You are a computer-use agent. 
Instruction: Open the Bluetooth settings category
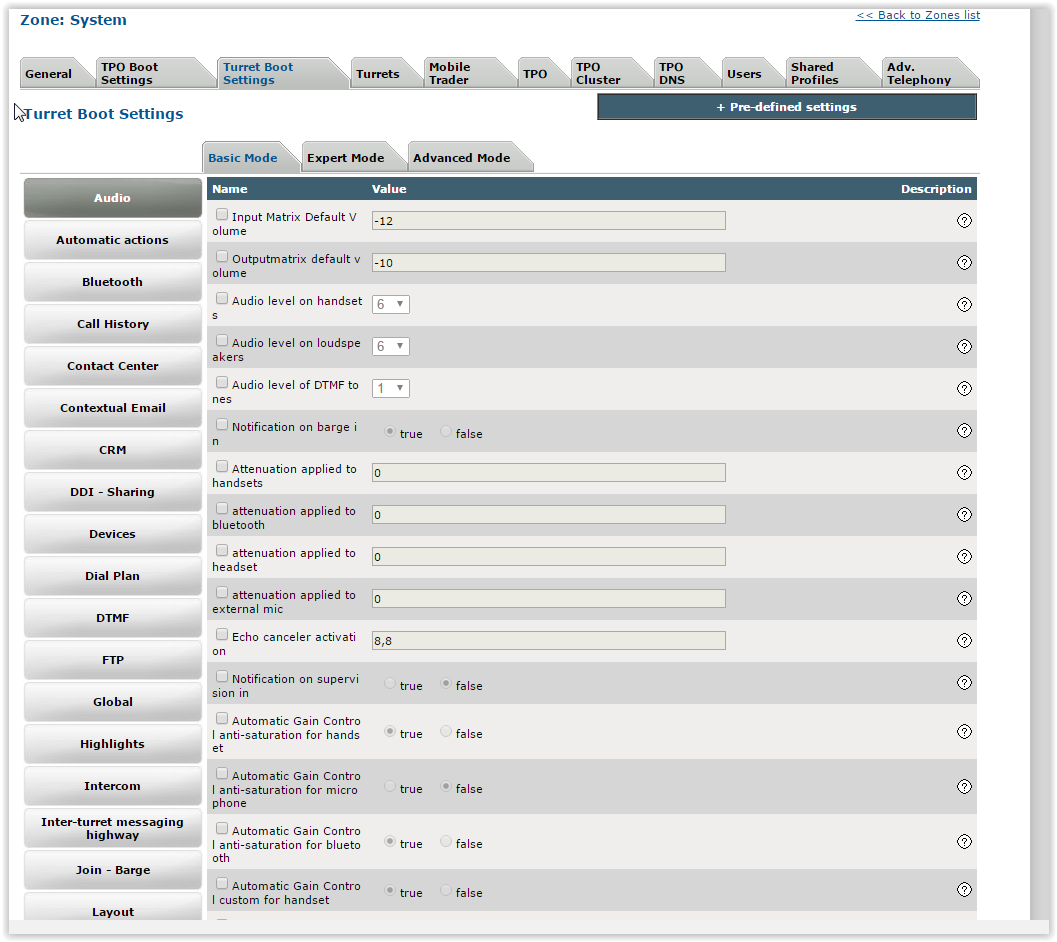point(113,282)
